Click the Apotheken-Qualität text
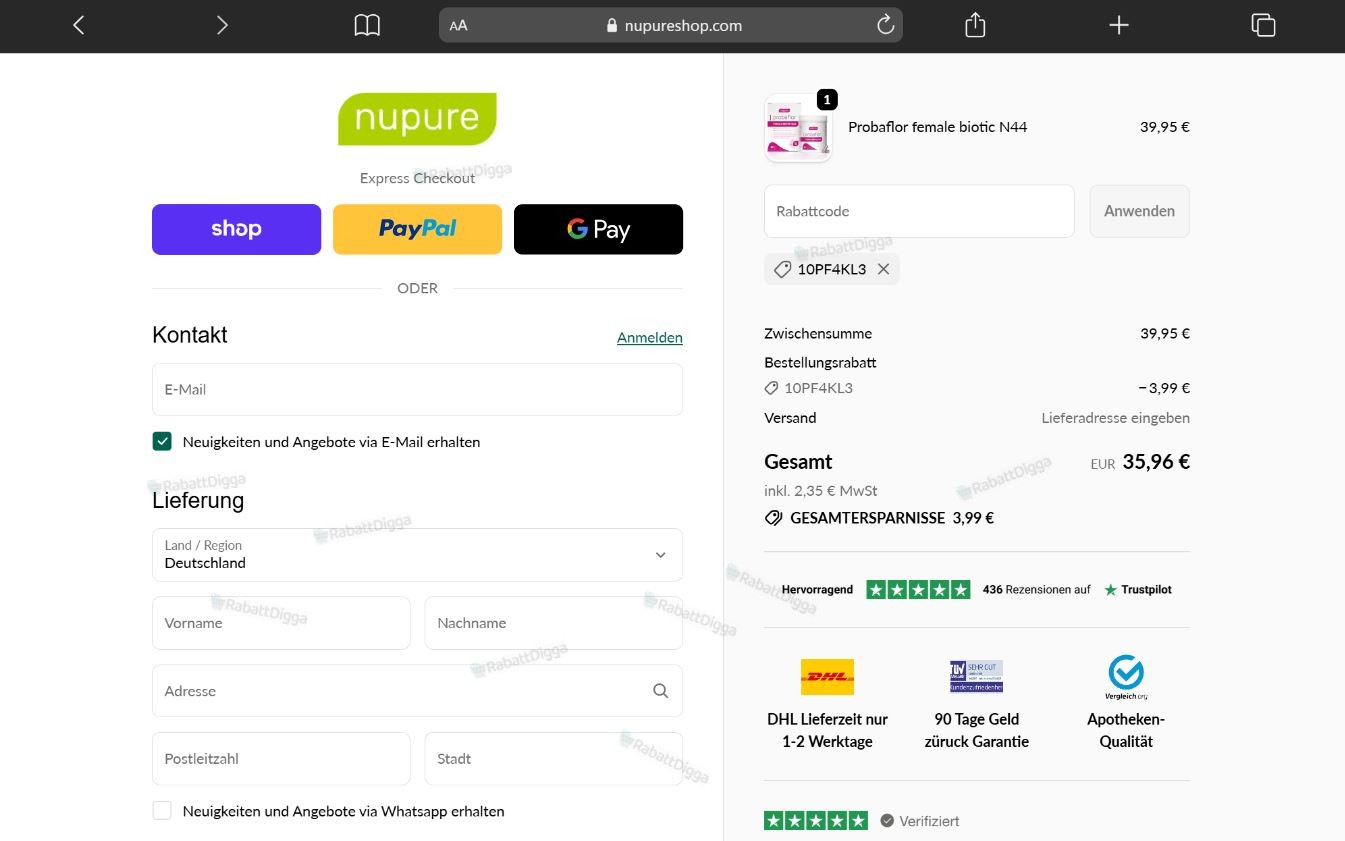This screenshot has height=841, width=1345. point(1126,730)
